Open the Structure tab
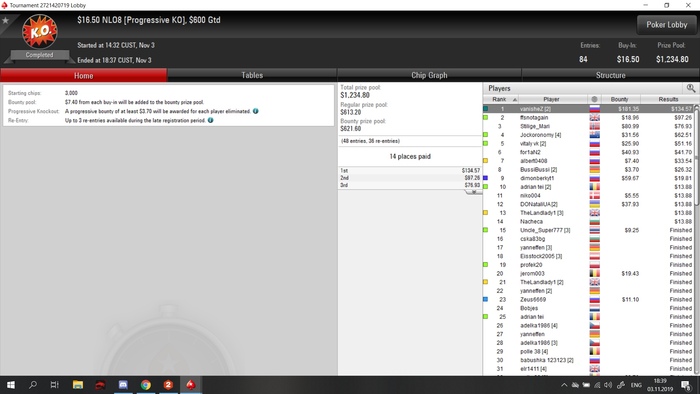The height and width of the screenshot is (394, 700). coord(610,75)
